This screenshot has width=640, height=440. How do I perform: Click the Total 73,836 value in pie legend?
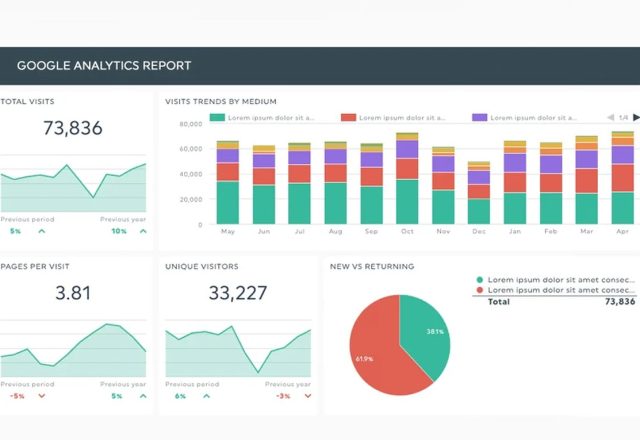[620, 302]
